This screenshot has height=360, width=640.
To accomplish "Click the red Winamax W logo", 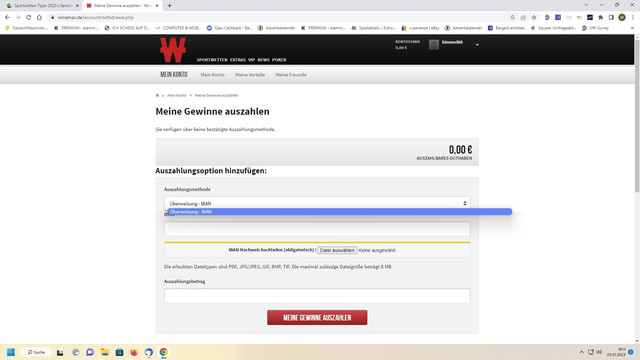I will (x=173, y=50).
